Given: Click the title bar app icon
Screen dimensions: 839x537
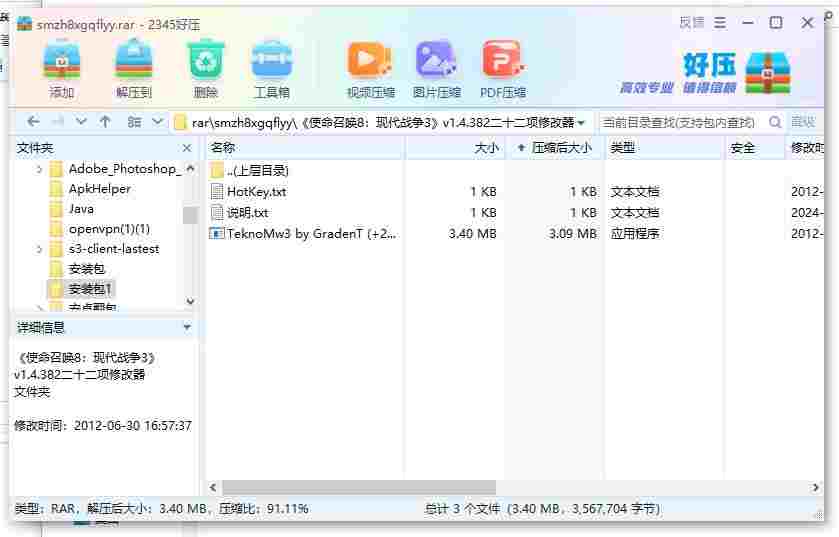Looking at the screenshot, I should (24, 24).
